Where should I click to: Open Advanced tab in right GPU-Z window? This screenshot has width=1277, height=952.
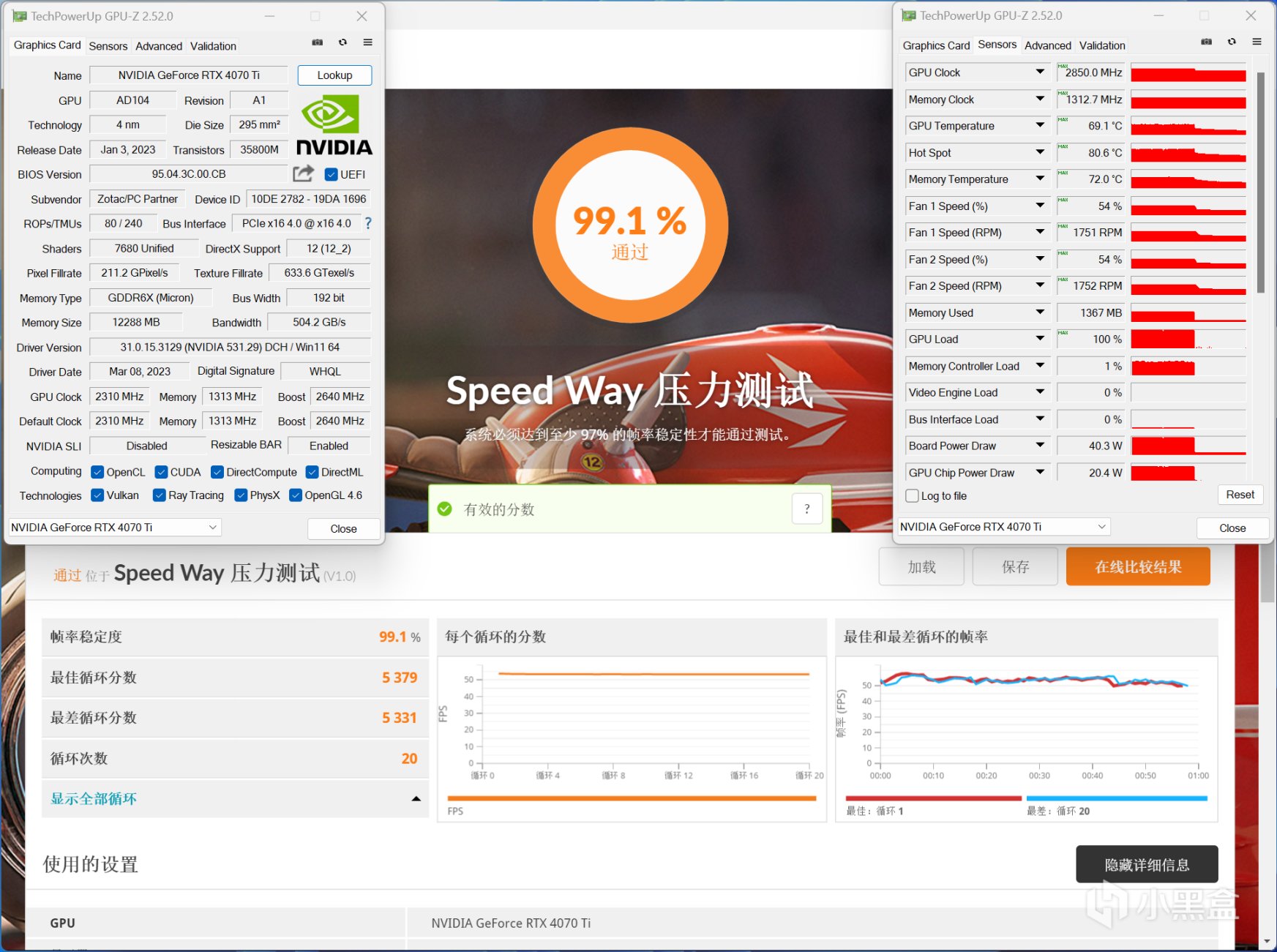point(1048,45)
